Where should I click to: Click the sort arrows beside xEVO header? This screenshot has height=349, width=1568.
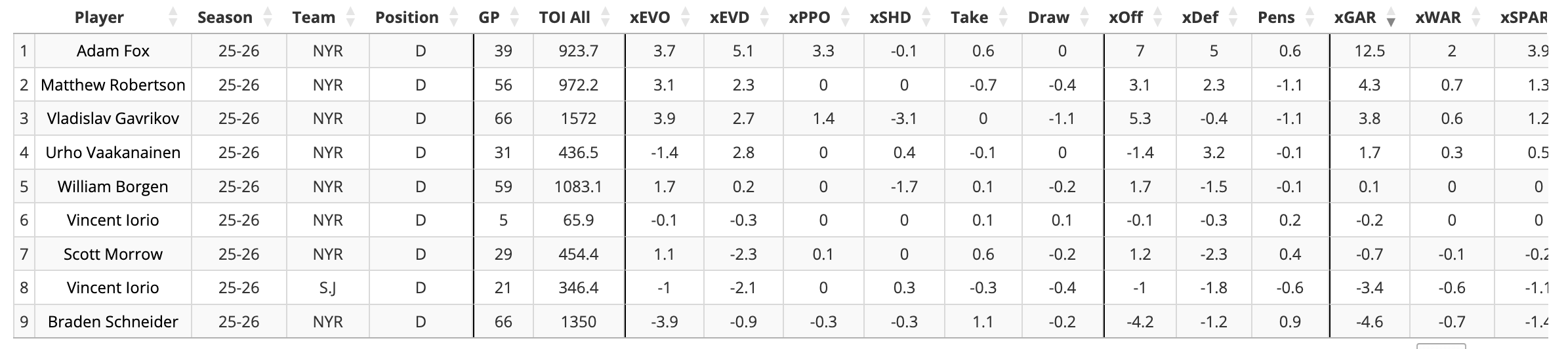point(685,18)
